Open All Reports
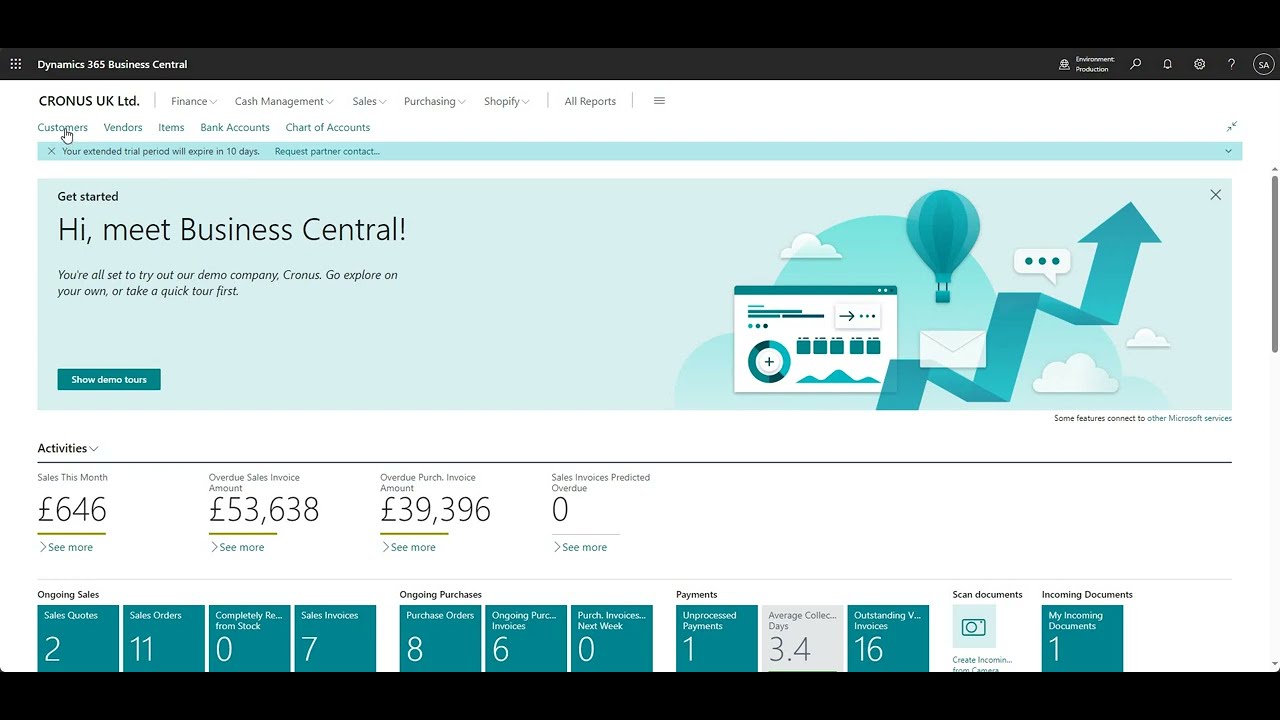 (x=590, y=101)
